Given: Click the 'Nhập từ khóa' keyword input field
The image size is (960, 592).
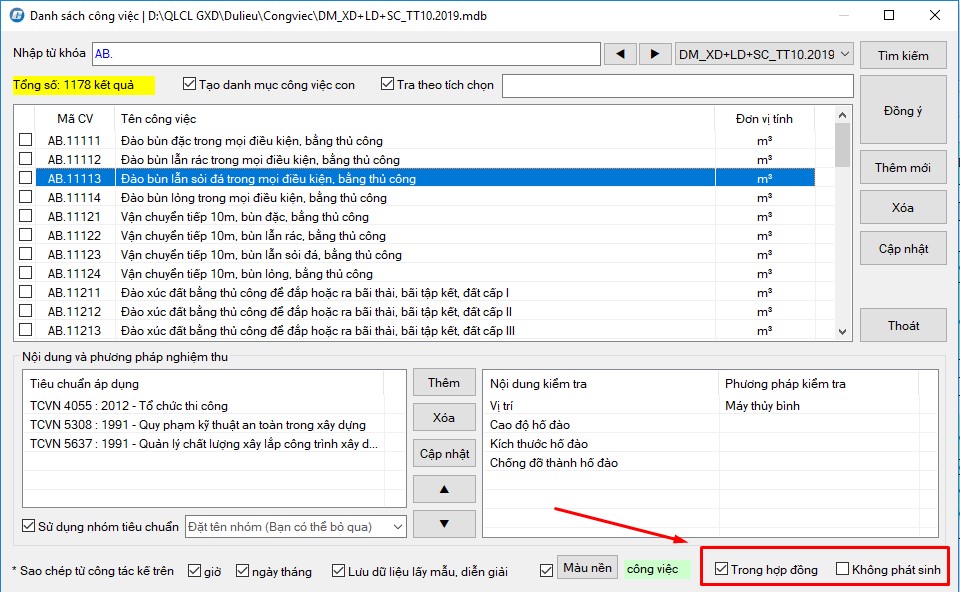Looking at the screenshot, I should coord(345,54).
